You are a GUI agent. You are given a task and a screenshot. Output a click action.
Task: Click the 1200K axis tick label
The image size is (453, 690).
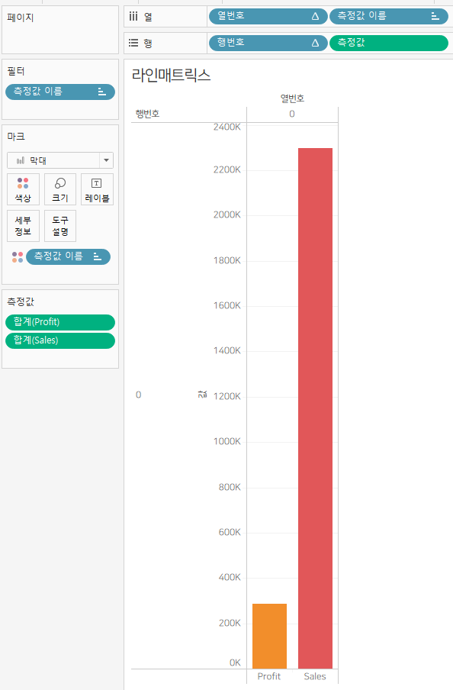click(227, 396)
